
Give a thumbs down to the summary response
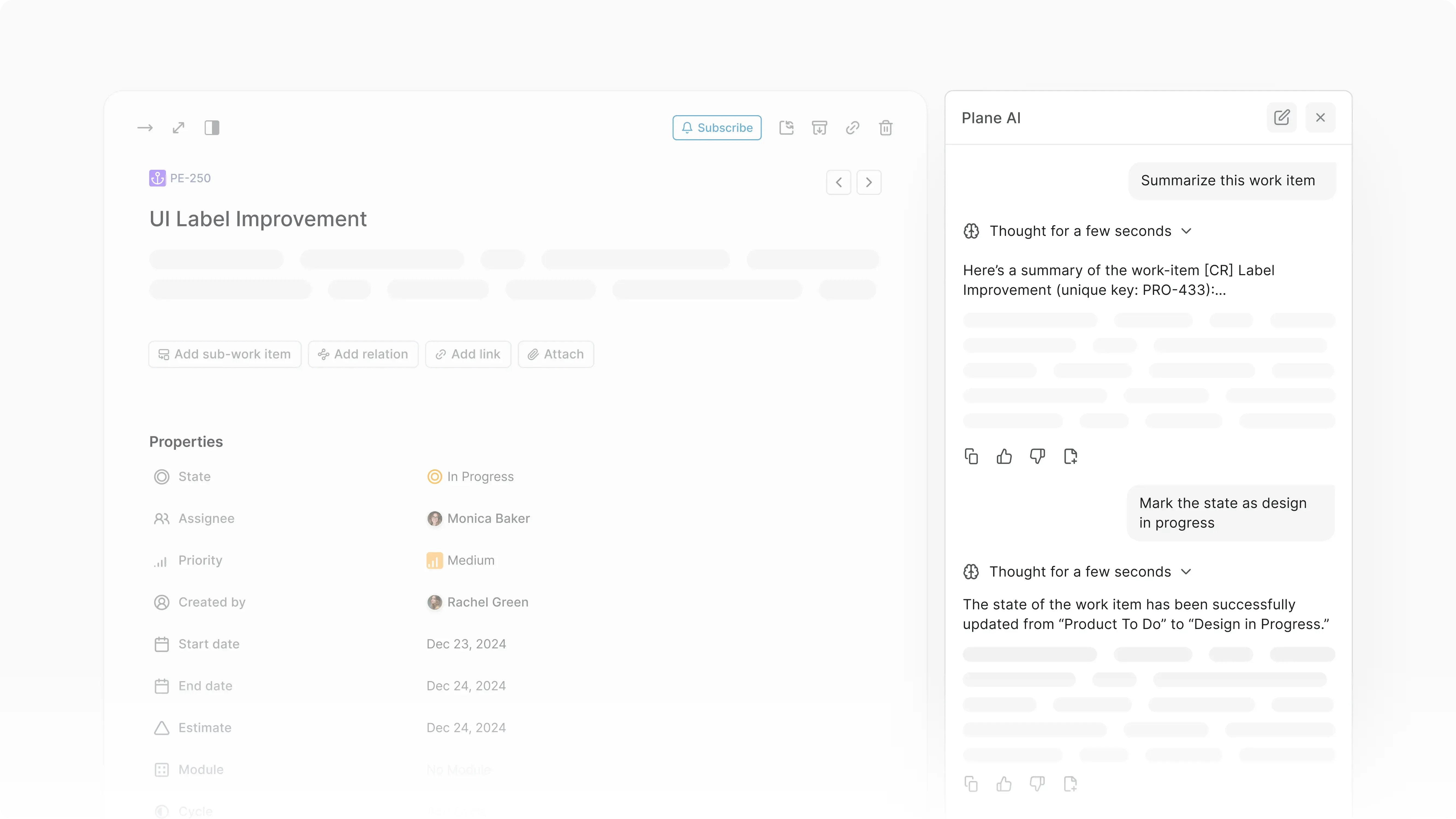1037,456
